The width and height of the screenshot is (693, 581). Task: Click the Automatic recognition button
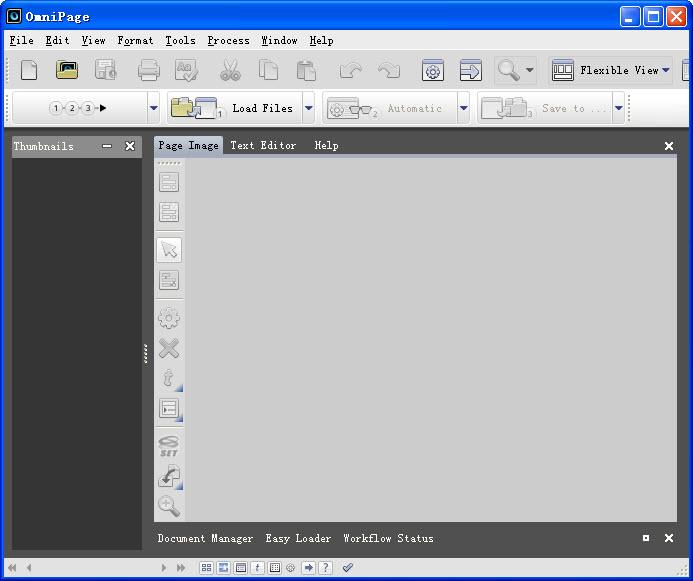[x=390, y=108]
